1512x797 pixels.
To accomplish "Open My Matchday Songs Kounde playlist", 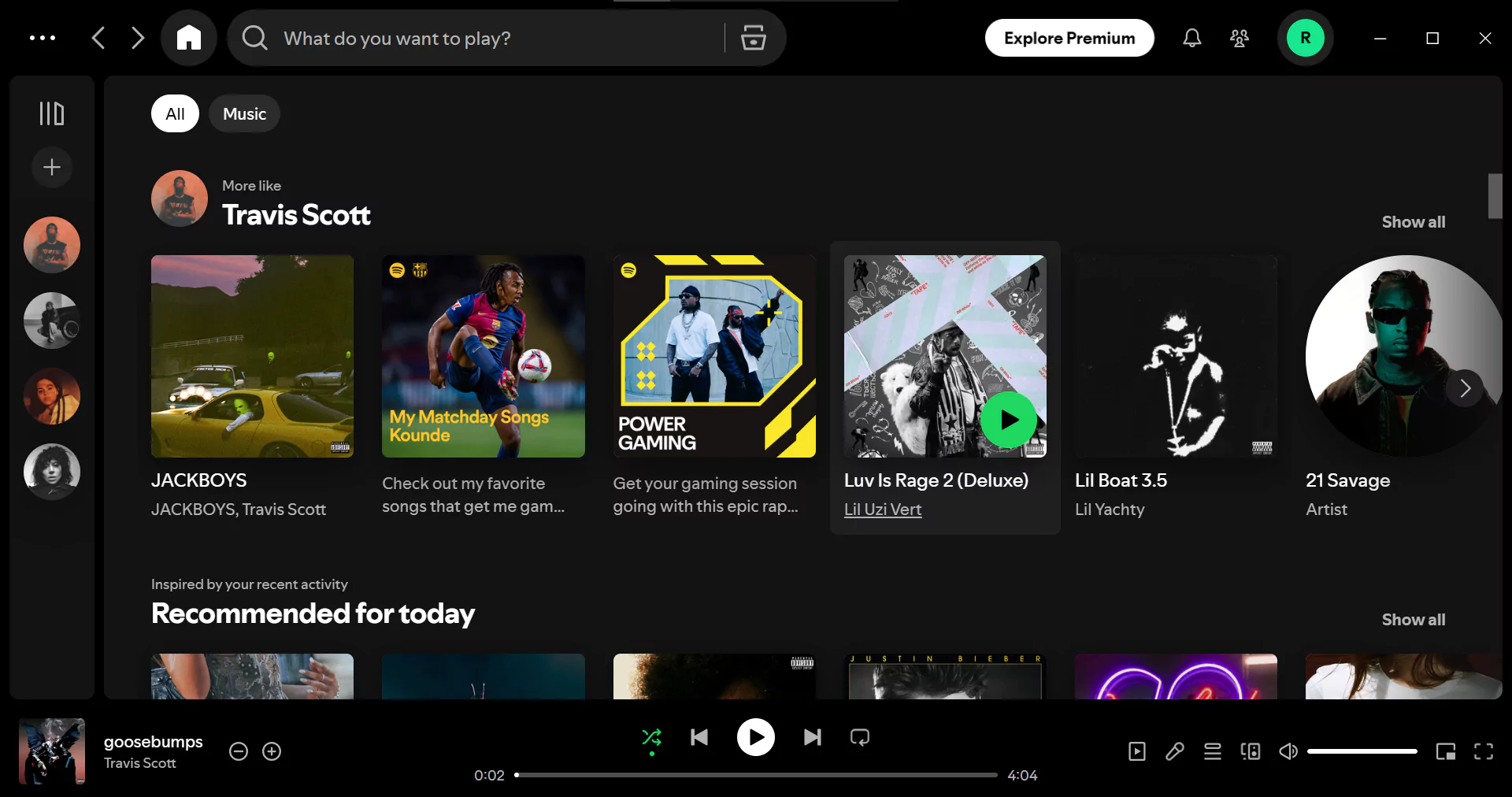I will pos(484,356).
